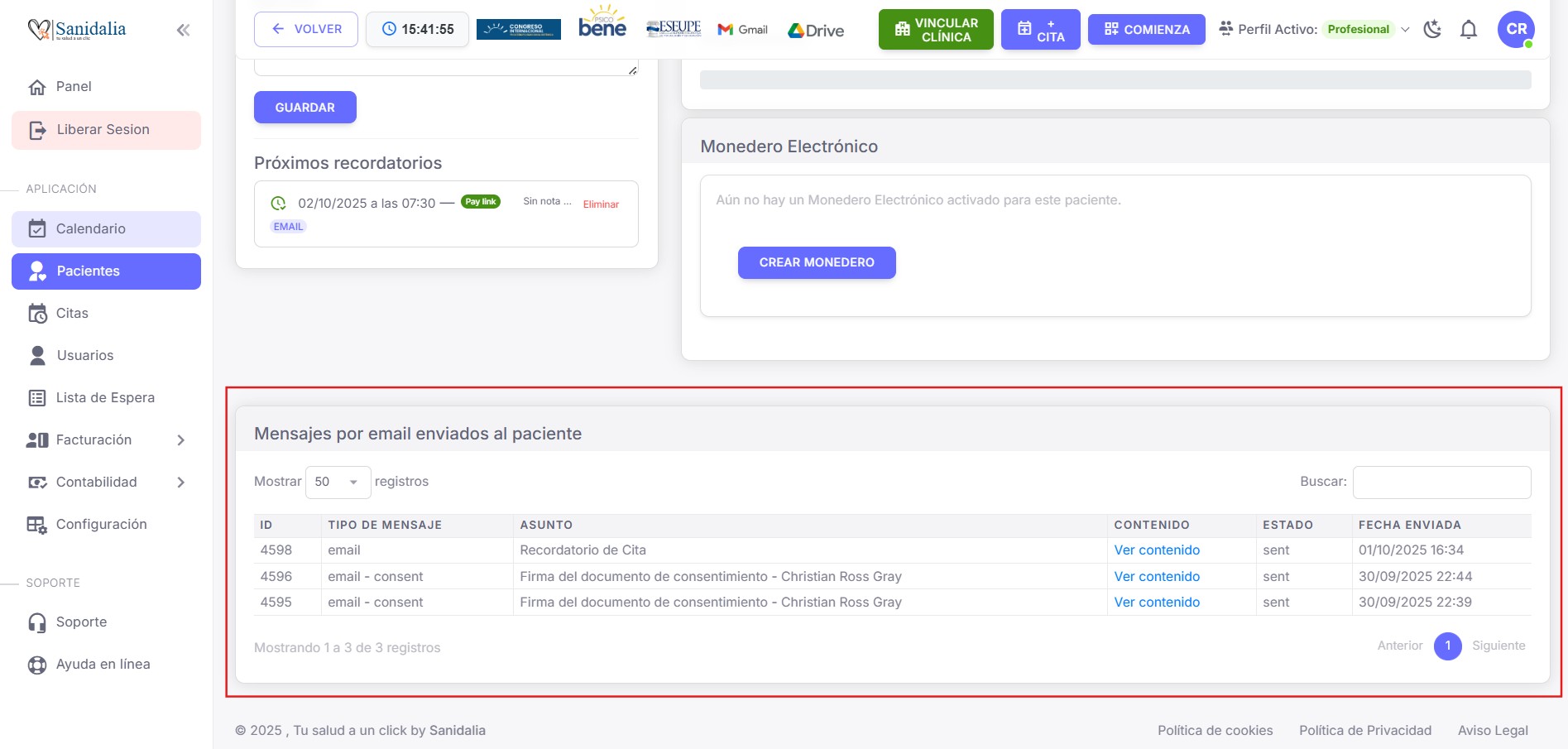Collapse the sidebar with double-chevron icon
The height and width of the screenshot is (749, 1568).
tap(183, 31)
